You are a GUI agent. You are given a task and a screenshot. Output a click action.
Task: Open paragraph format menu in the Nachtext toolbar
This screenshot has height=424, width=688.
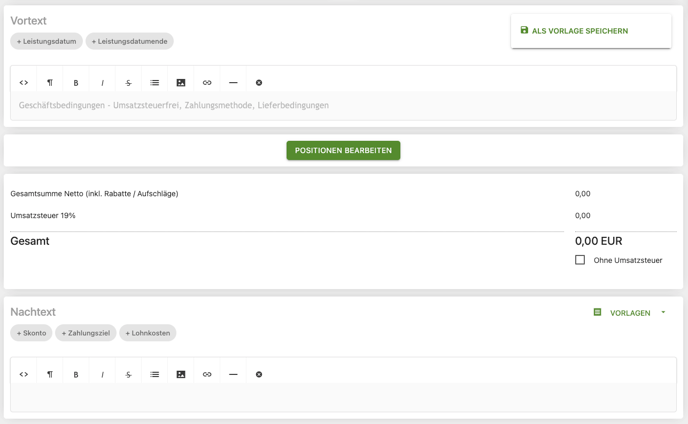50,375
